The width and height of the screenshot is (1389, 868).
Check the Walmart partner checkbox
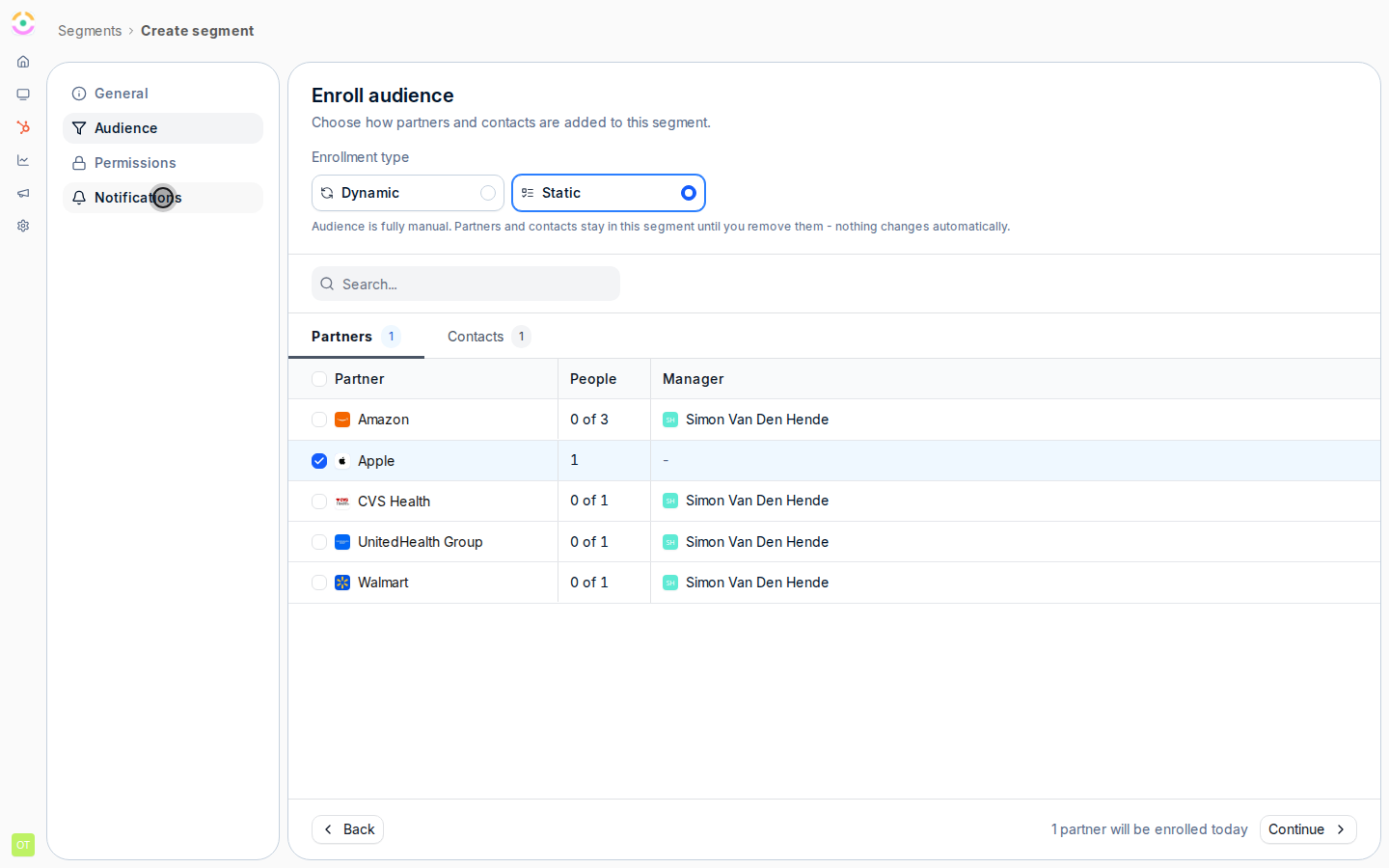point(319,583)
